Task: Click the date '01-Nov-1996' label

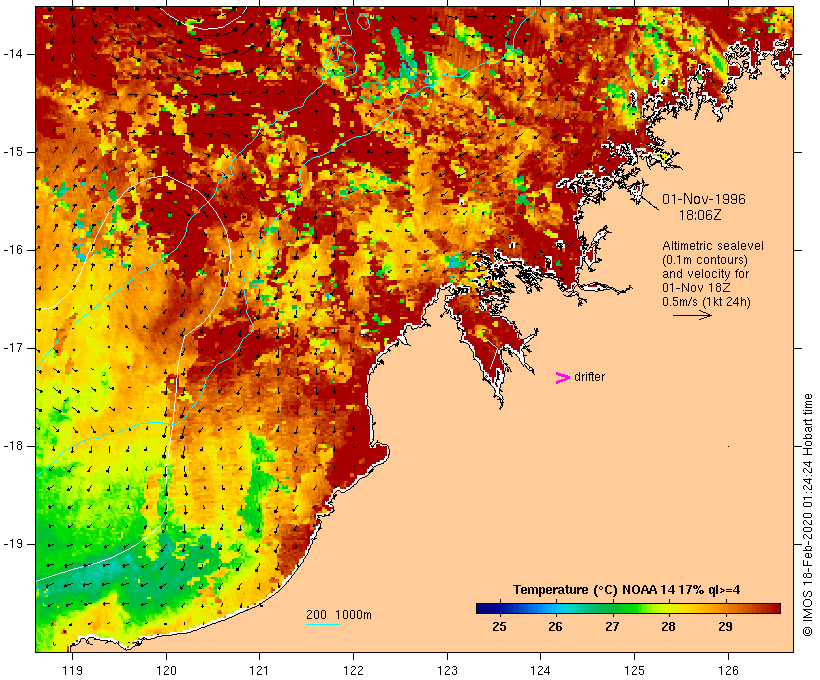Action: click(704, 199)
